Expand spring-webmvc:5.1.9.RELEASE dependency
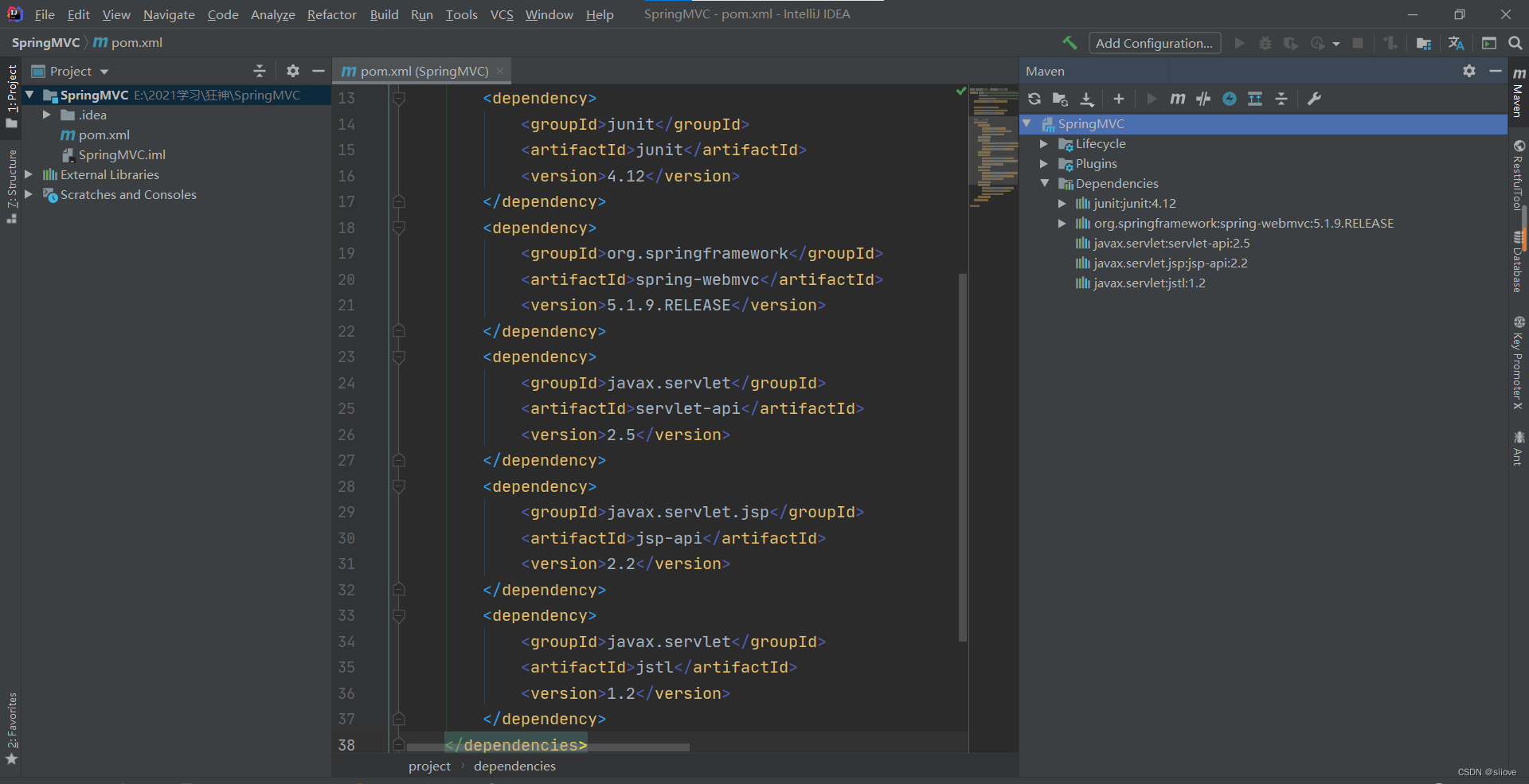1529x784 pixels. (1062, 223)
